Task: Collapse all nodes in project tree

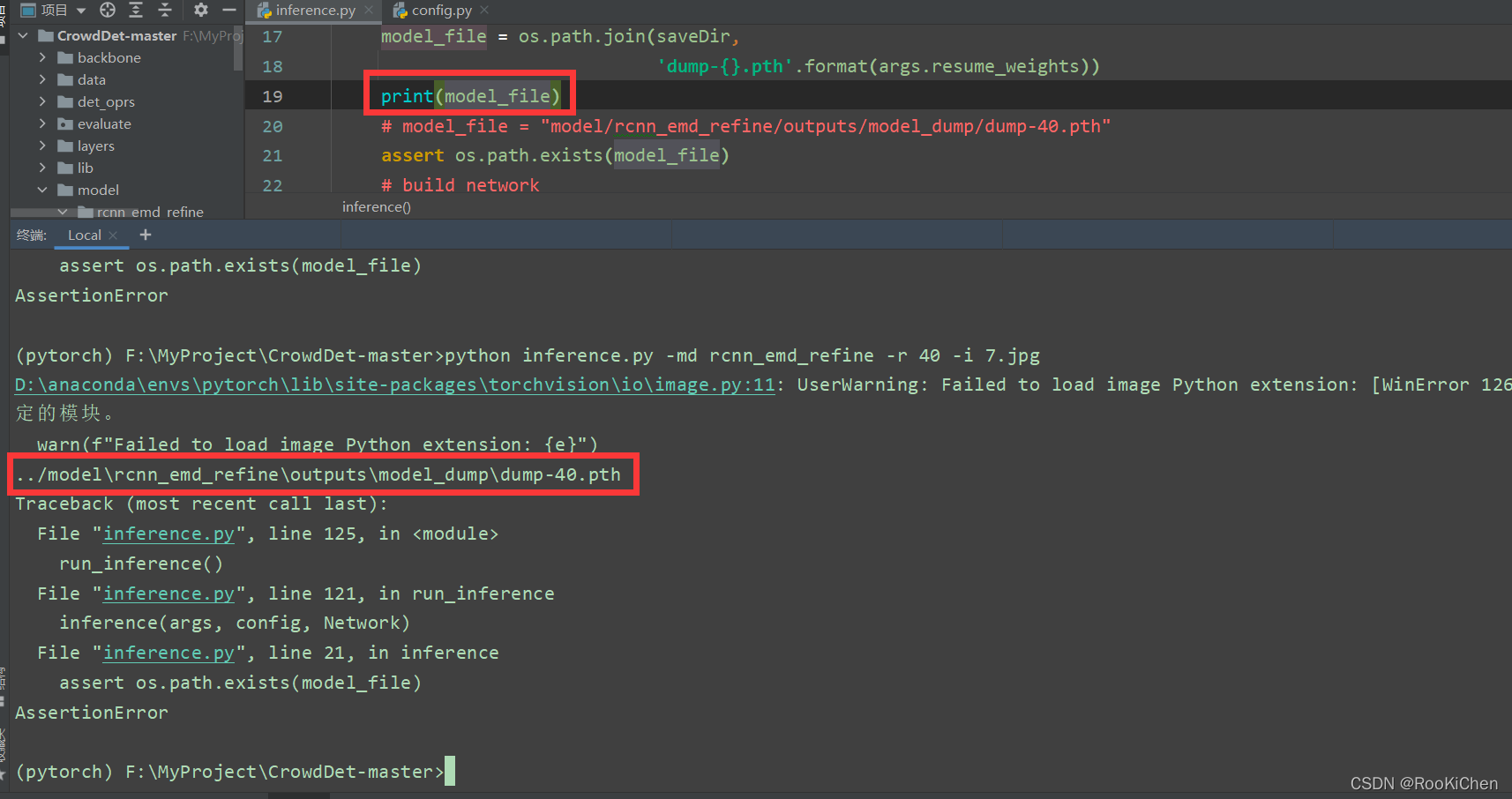Action: tap(165, 10)
